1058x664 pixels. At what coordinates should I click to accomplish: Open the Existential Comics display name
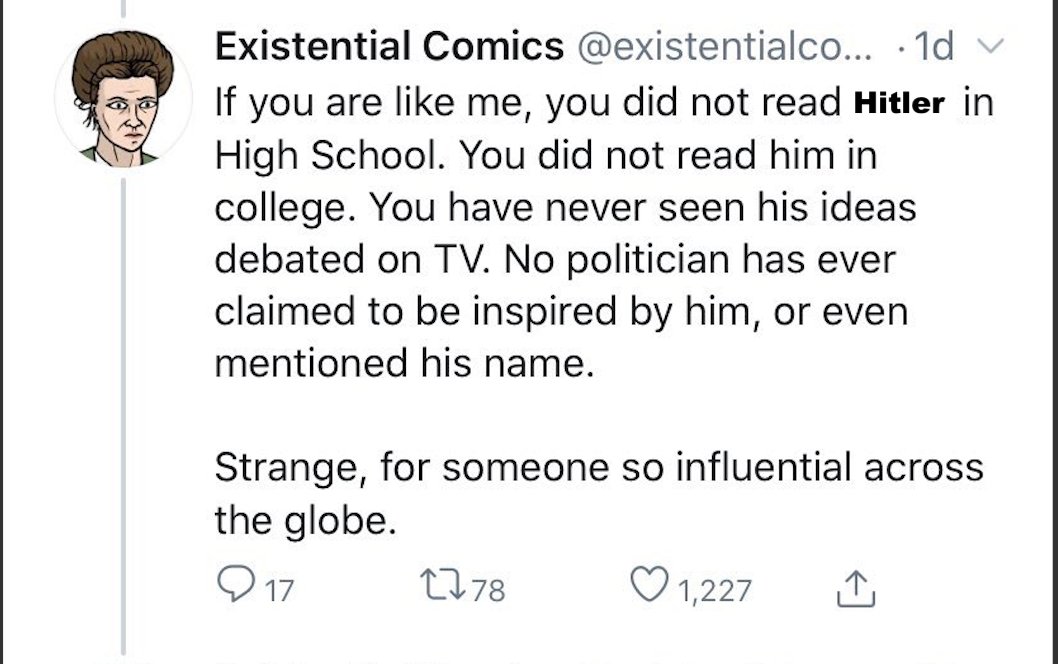[390, 47]
